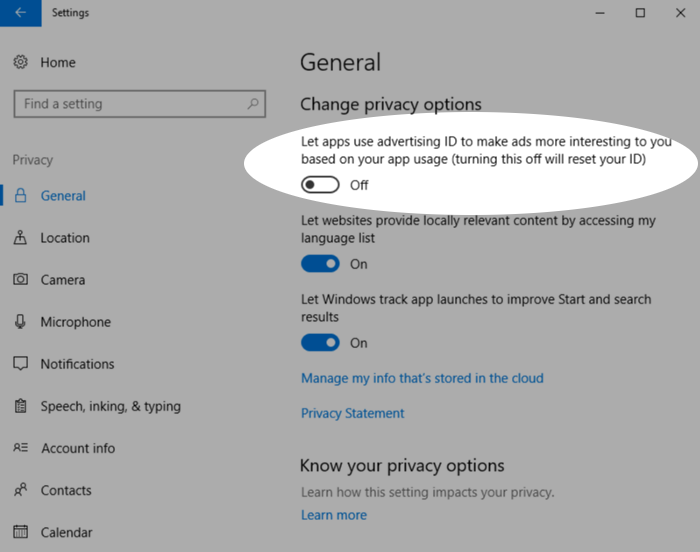Click the back arrow button
This screenshot has height=552, width=700.
point(20,13)
